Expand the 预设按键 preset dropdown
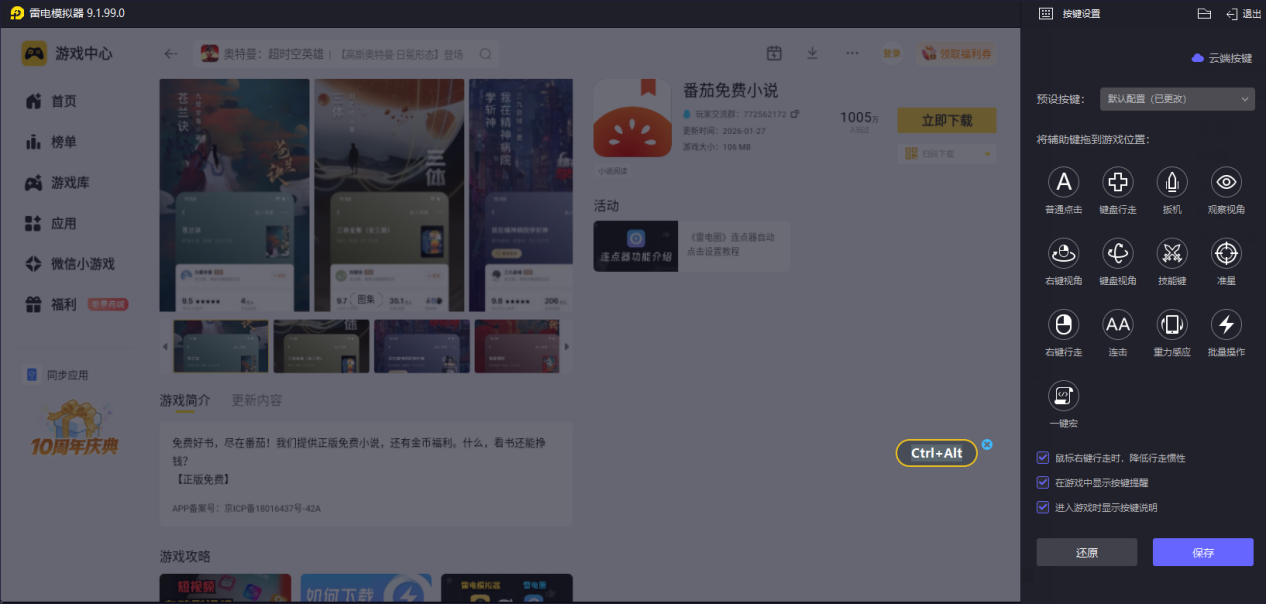The image size is (1266, 604). pos(1177,99)
